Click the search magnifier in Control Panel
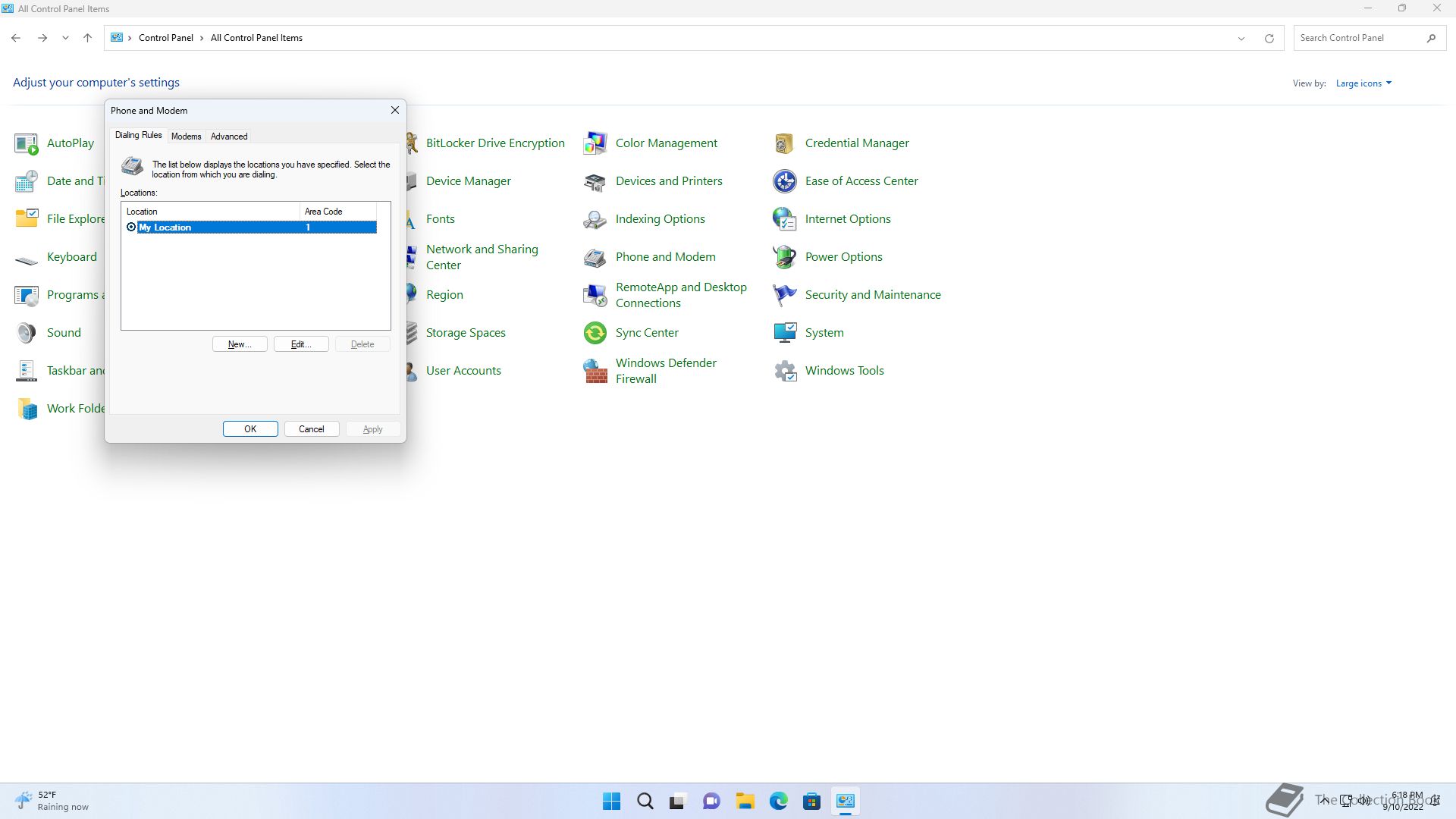The width and height of the screenshot is (1456, 819). tap(1431, 38)
